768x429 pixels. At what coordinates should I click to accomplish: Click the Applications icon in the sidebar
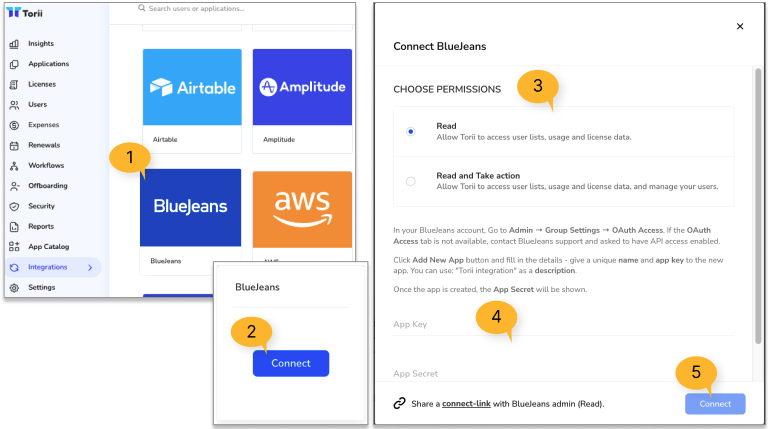click(x=14, y=64)
